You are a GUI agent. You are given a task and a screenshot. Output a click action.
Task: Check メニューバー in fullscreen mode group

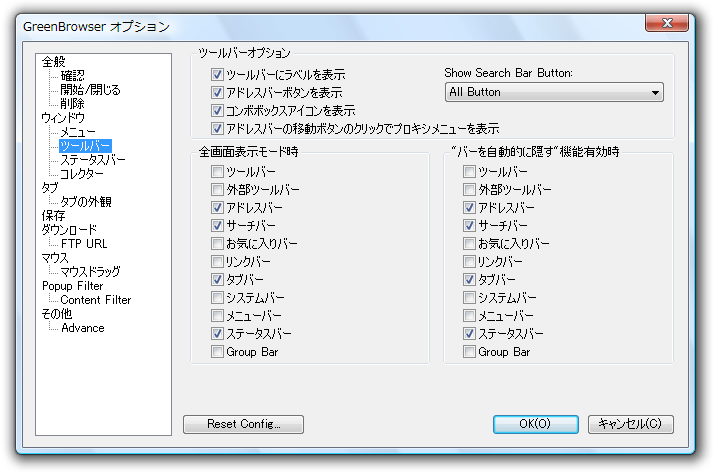[x=217, y=315]
